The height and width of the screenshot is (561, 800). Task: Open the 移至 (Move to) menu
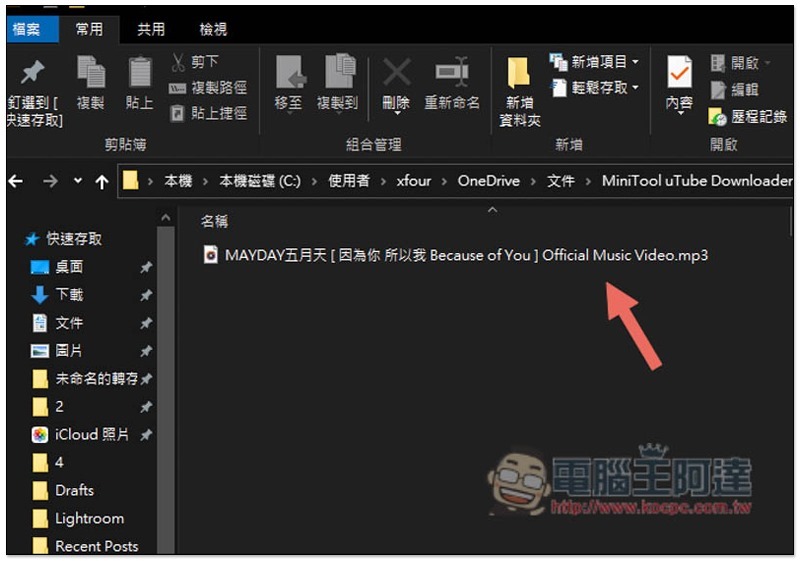click(289, 84)
